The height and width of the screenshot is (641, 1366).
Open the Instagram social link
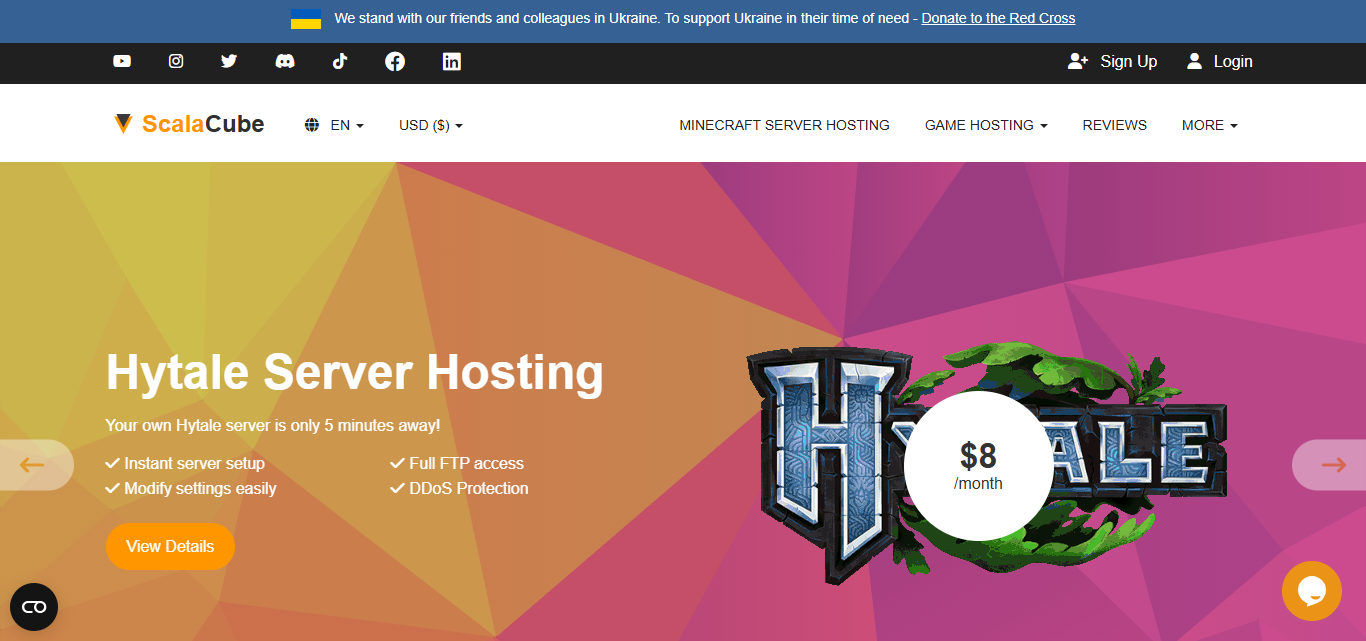(x=176, y=61)
